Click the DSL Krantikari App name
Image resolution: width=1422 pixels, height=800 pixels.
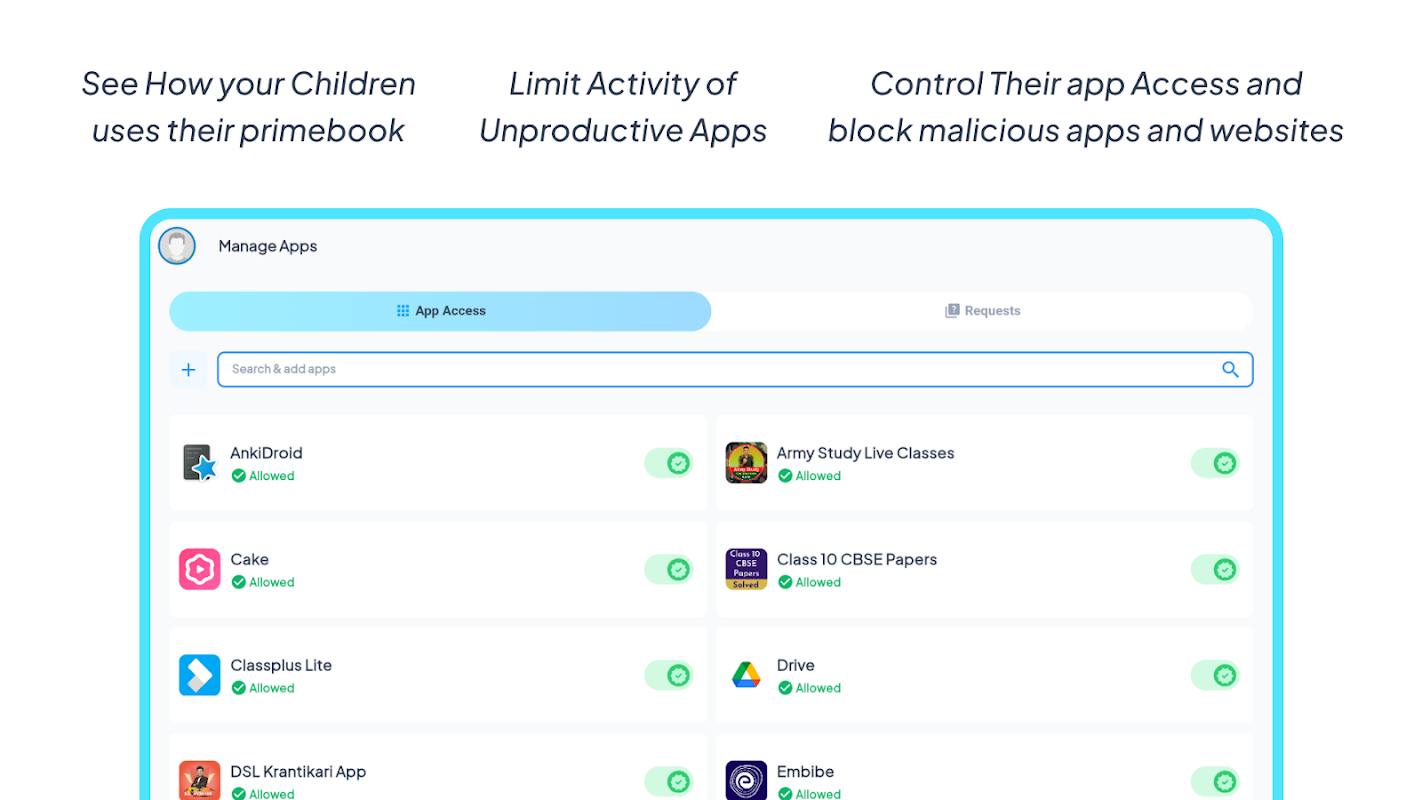[x=298, y=771]
